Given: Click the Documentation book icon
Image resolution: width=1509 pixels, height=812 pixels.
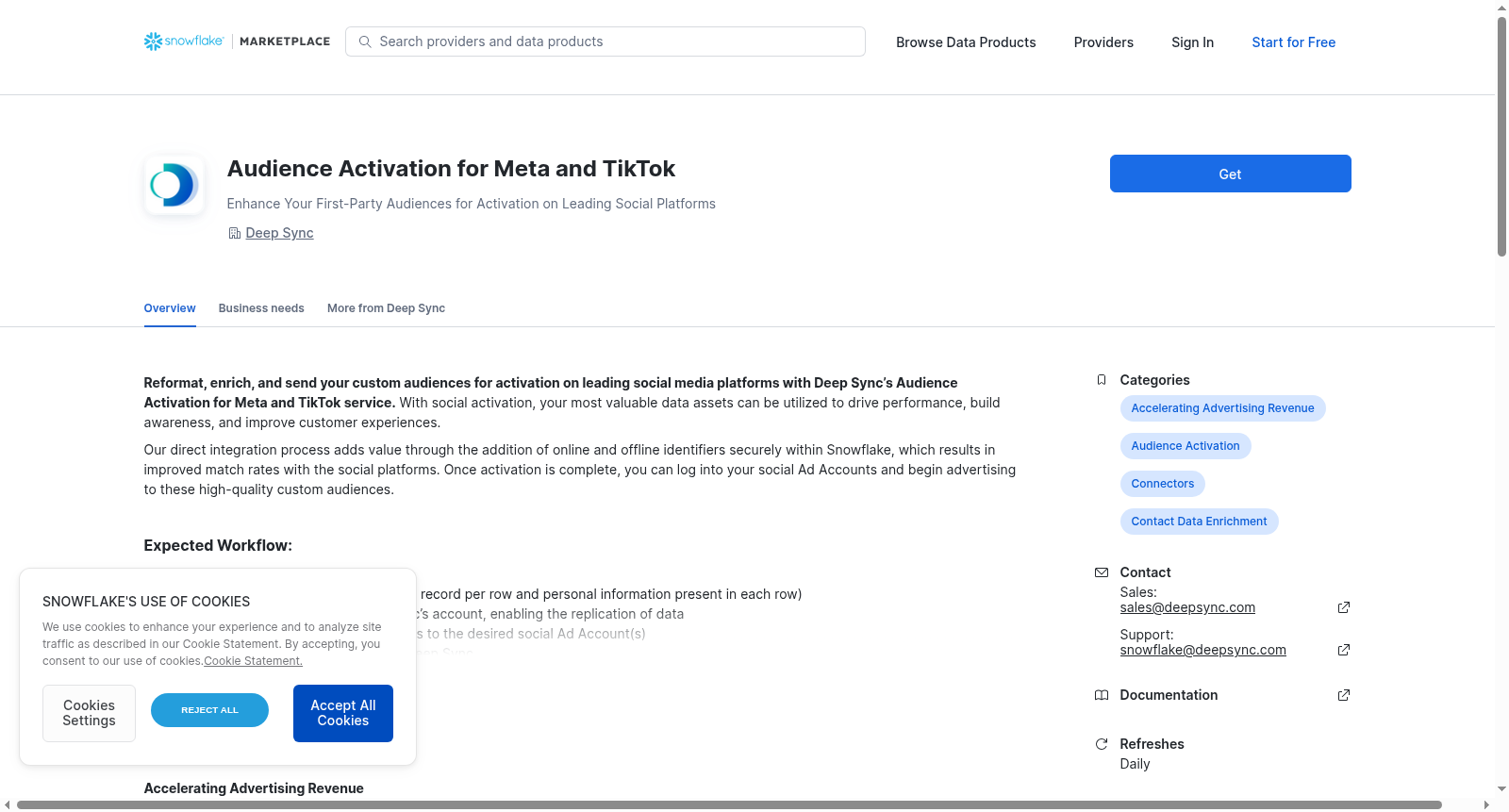Looking at the screenshot, I should tap(1102, 695).
